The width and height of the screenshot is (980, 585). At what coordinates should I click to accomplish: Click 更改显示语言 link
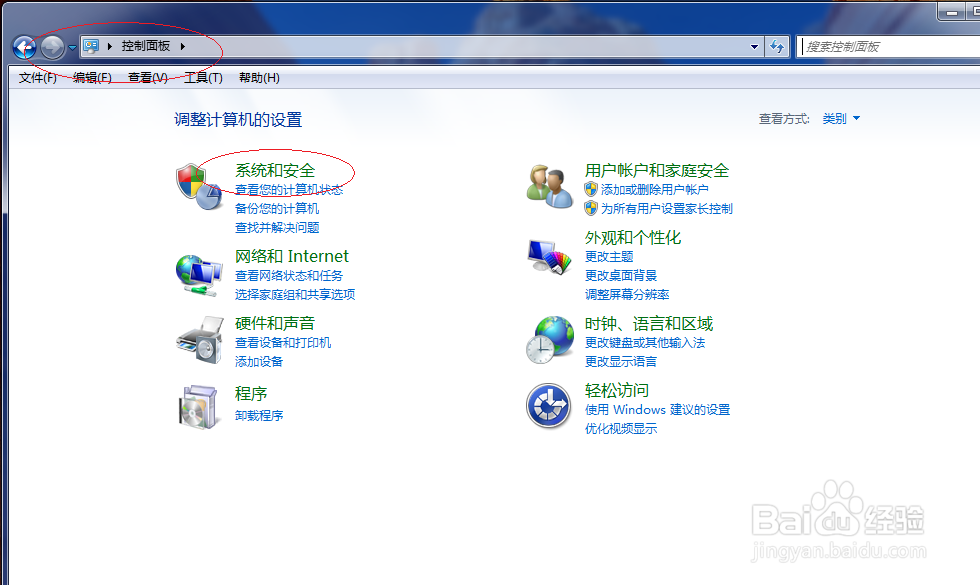(x=621, y=361)
